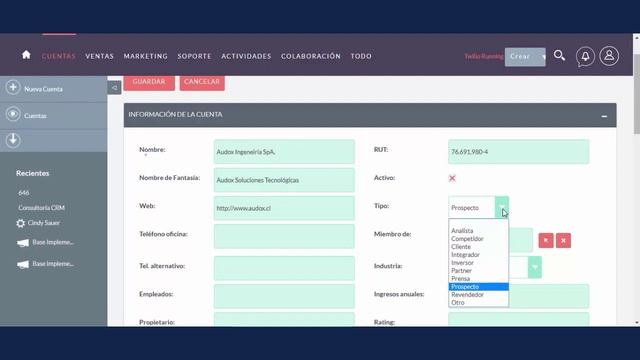Click the second Base Impleme megaphone icon
The height and width of the screenshot is (360, 640).
click(23, 264)
